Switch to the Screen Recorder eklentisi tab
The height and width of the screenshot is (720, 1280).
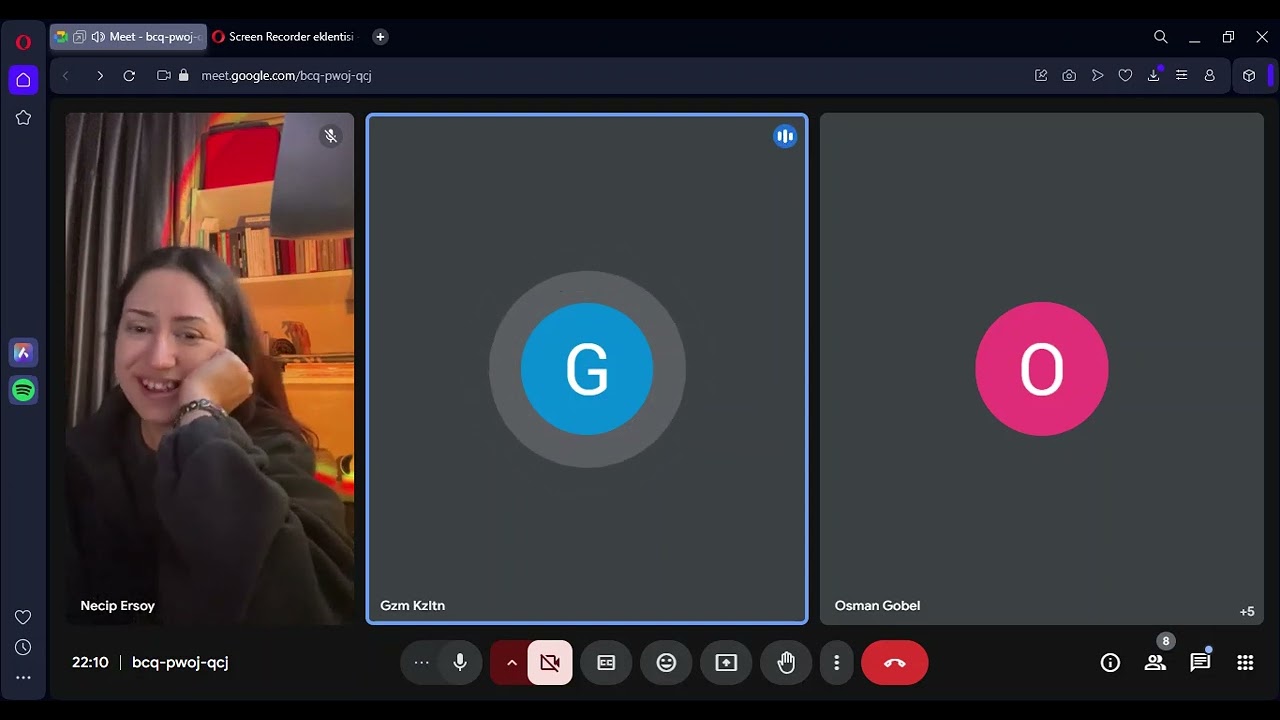coord(284,37)
